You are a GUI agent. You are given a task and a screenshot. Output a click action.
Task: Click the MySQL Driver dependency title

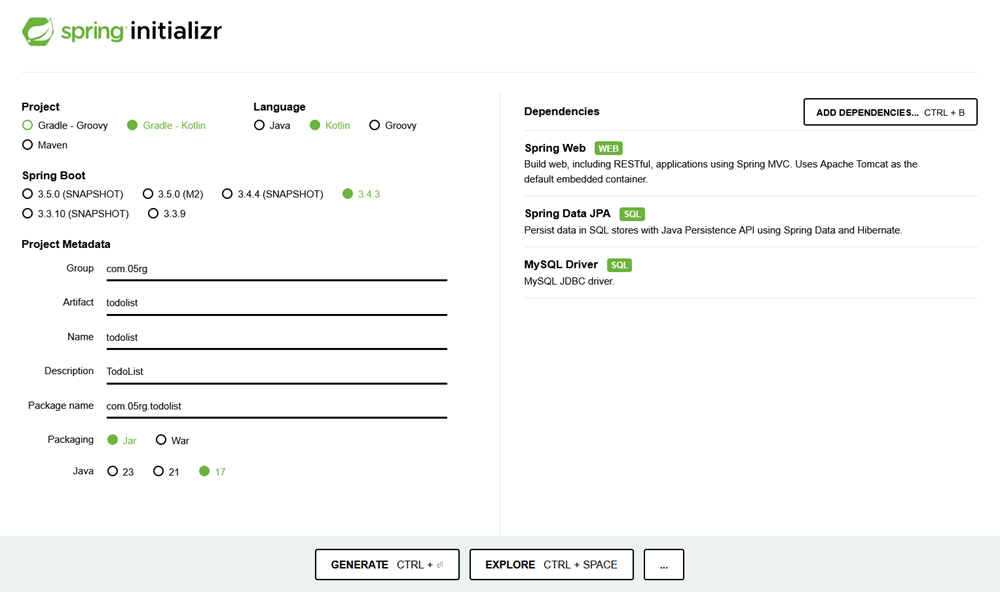coord(561,264)
